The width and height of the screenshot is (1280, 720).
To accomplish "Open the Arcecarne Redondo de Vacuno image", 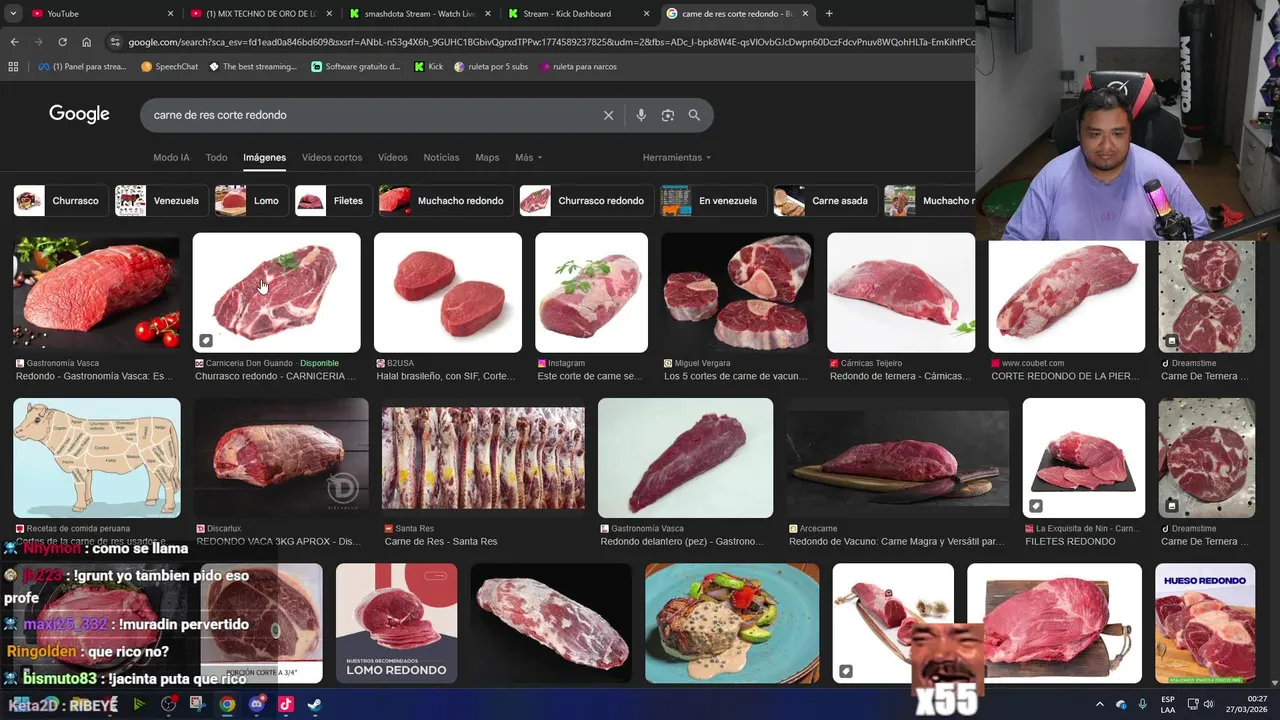I will click(x=897, y=458).
